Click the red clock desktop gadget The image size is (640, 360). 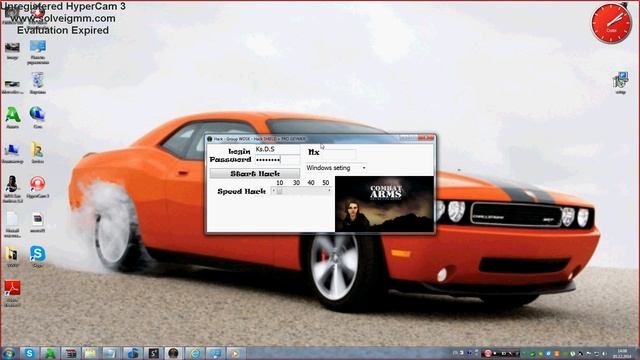point(611,23)
